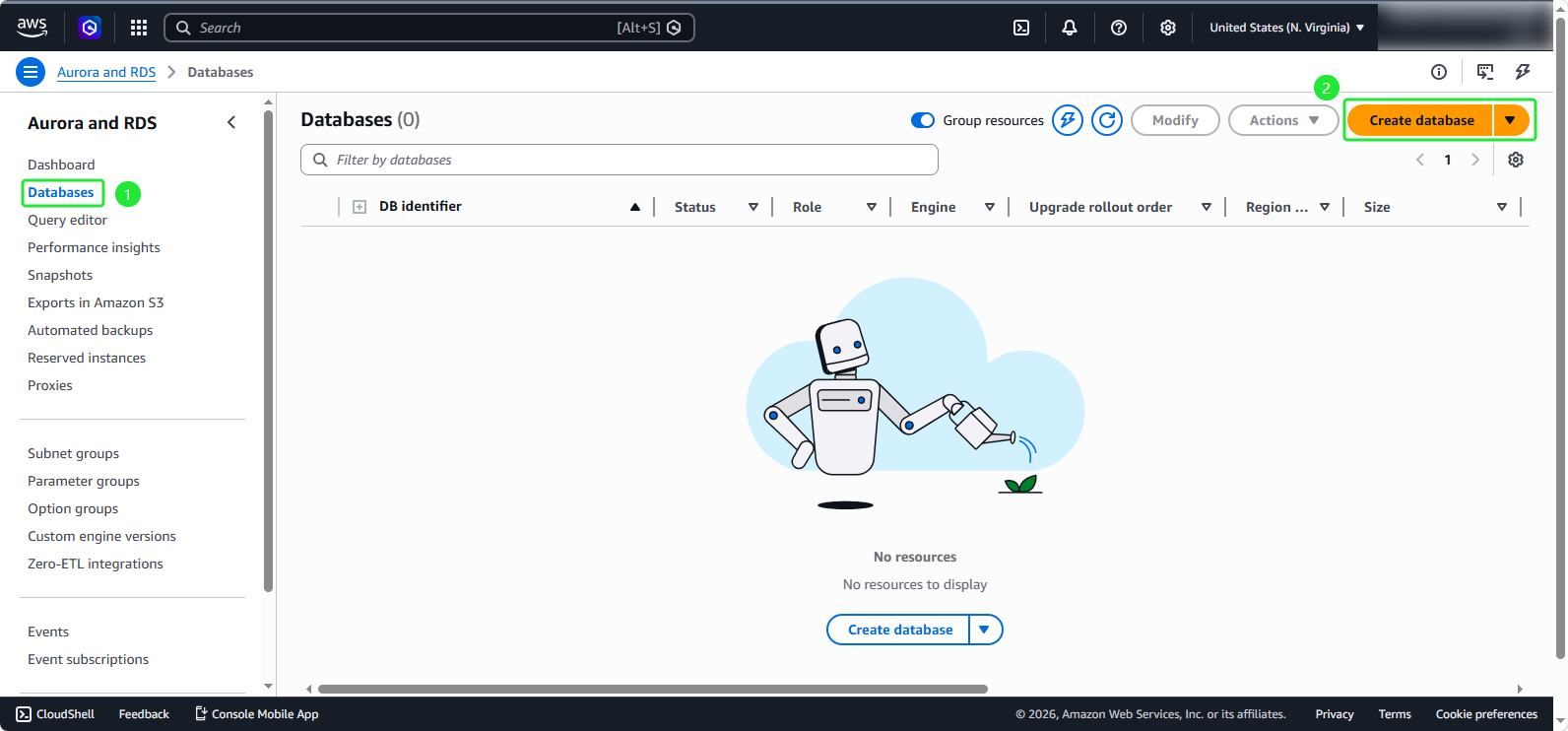The width and height of the screenshot is (1568, 731).
Task: Open Automated backups in the sidebar
Action: [x=90, y=330]
